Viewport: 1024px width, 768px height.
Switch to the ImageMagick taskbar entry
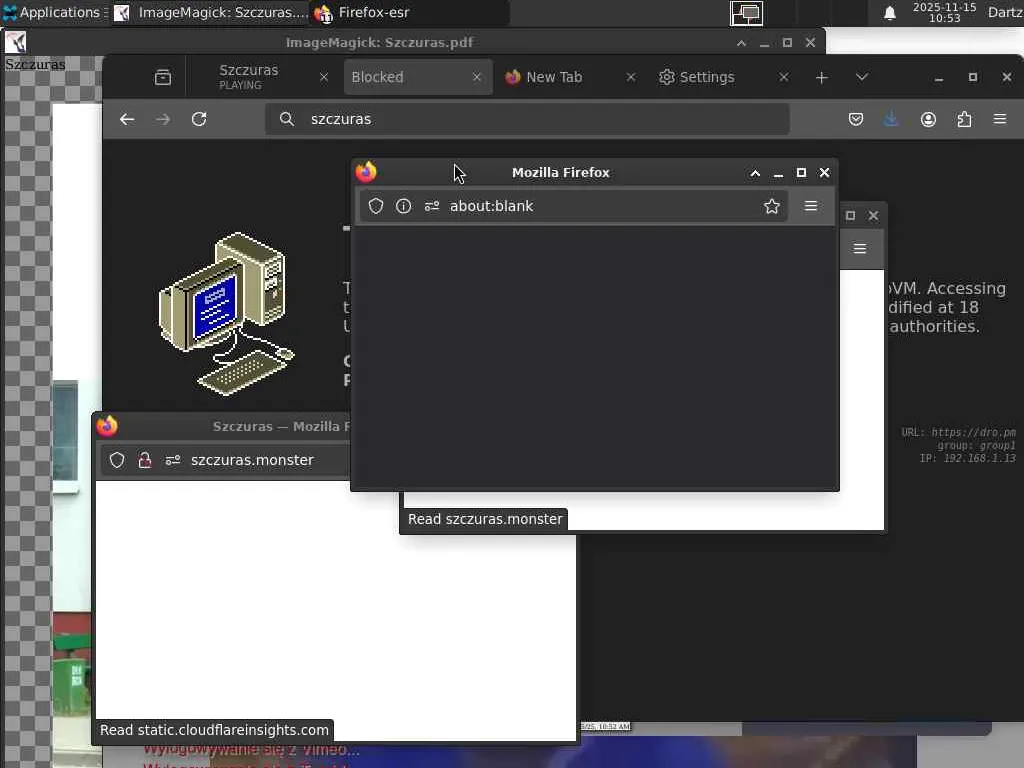coord(210,12)
